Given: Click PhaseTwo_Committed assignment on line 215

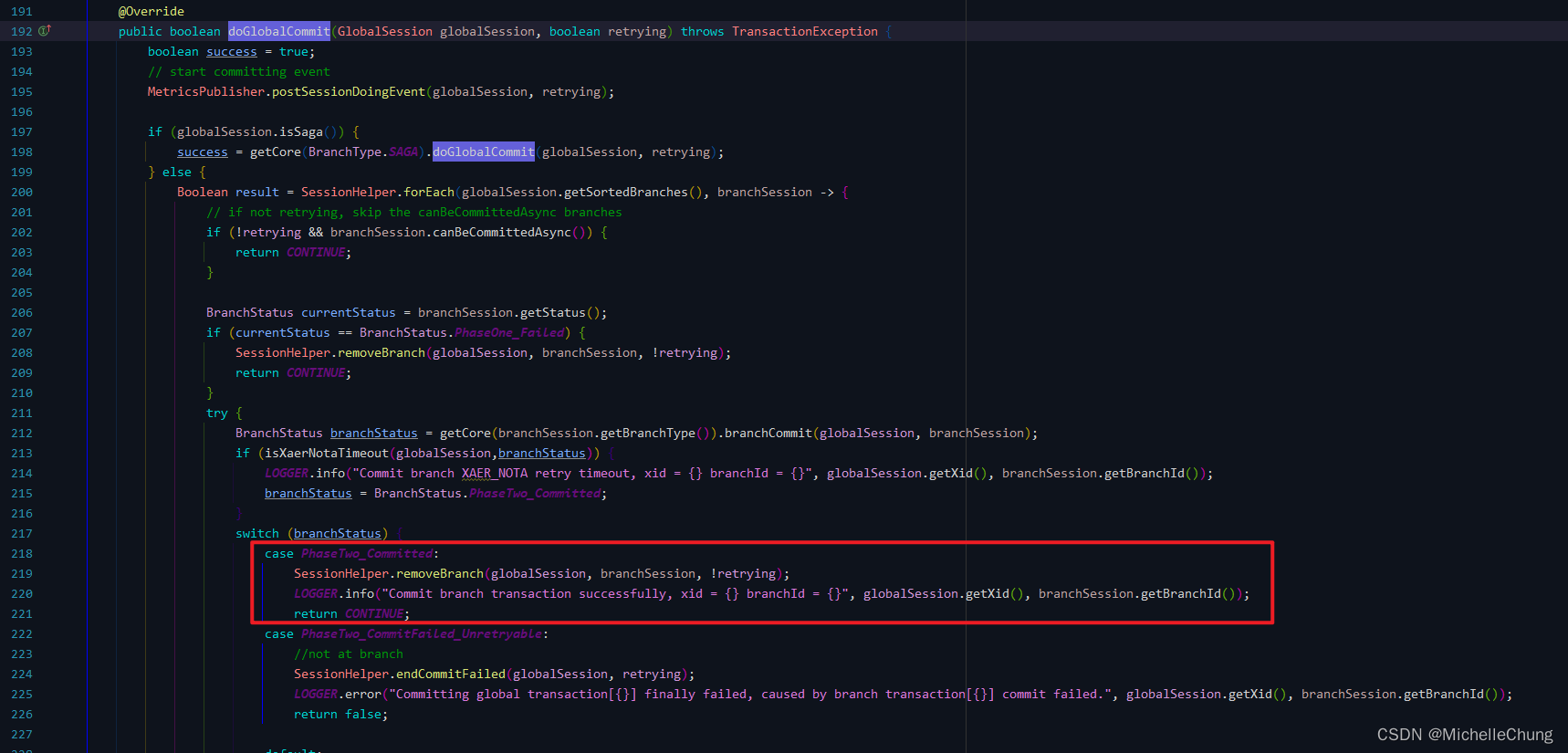Looking at the screenshot, I should pos(535,493).
